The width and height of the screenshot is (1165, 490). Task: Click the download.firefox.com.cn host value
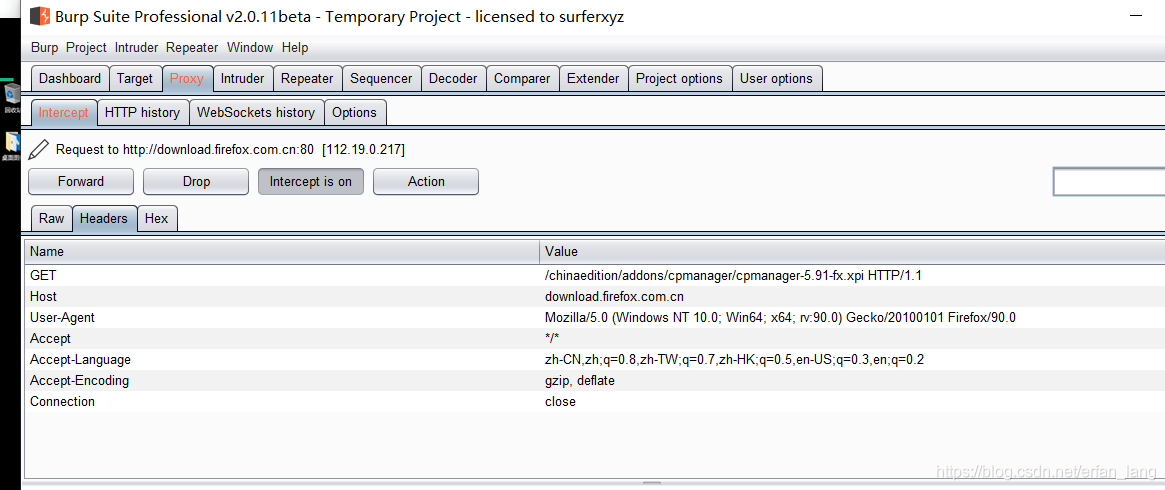pos(614,297)
